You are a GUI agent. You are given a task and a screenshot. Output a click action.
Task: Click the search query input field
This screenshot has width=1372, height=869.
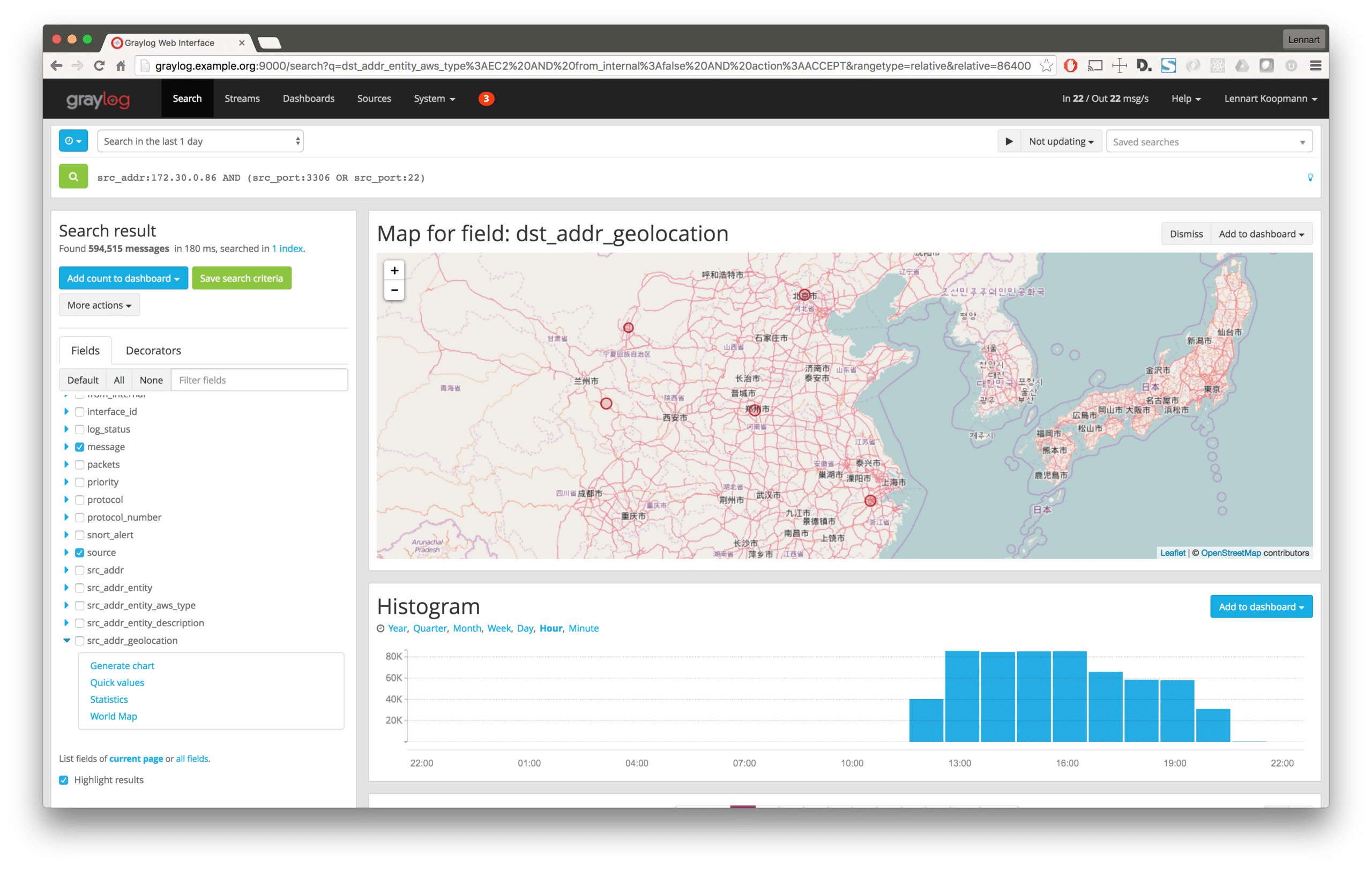[698, 177]
